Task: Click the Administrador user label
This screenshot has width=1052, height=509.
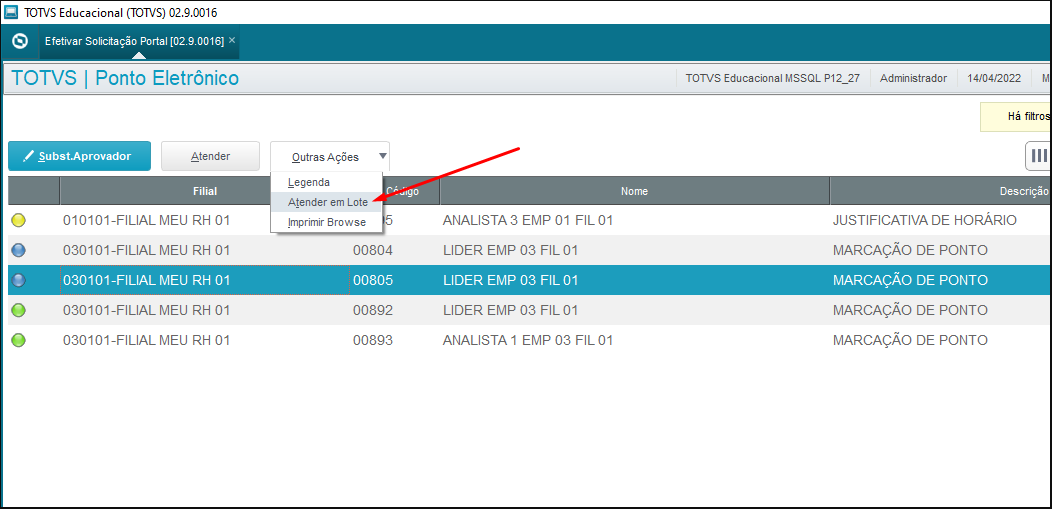Action: (x=913, y=78)
